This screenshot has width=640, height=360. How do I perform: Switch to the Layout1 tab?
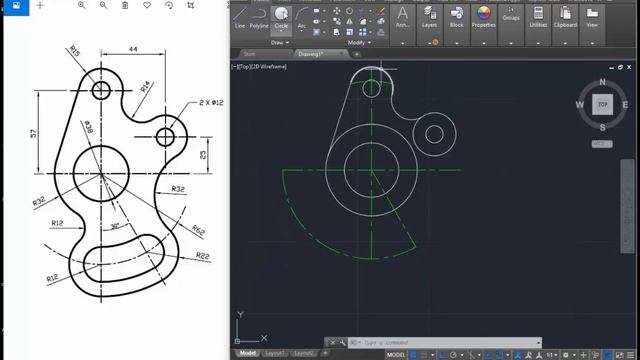(x=274, y=353)
